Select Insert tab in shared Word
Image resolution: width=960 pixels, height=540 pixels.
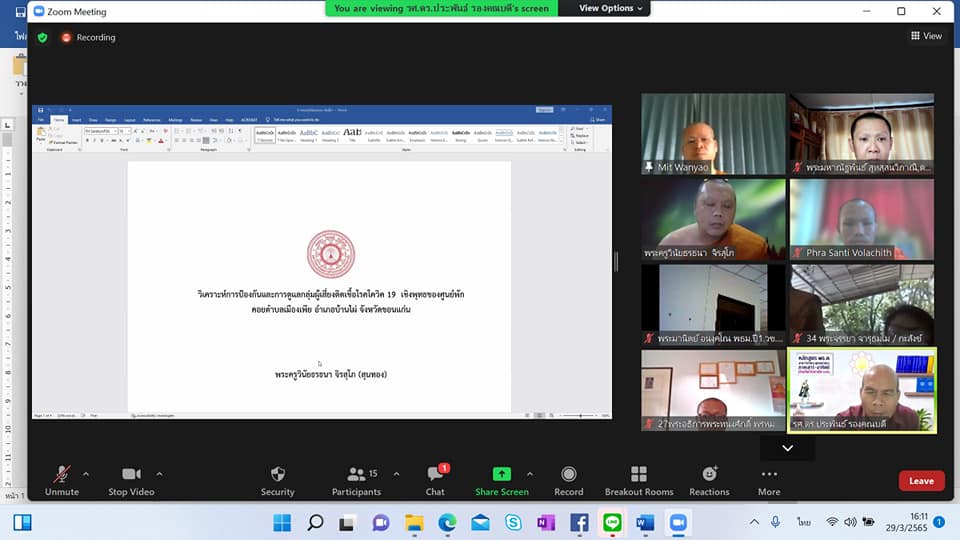click(x=77, y=120)
